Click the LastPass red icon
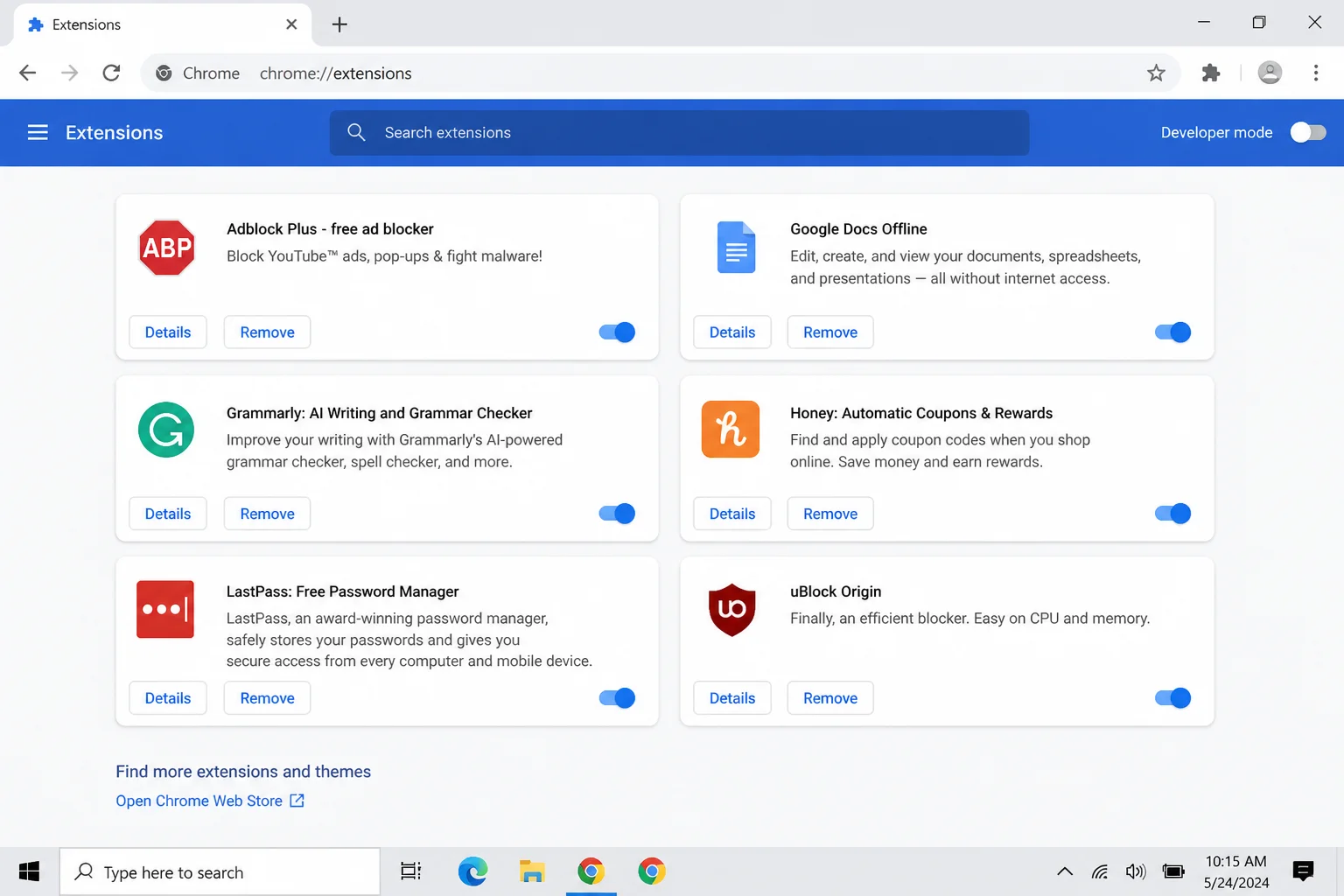1344x896 pixels. point(165,609)
